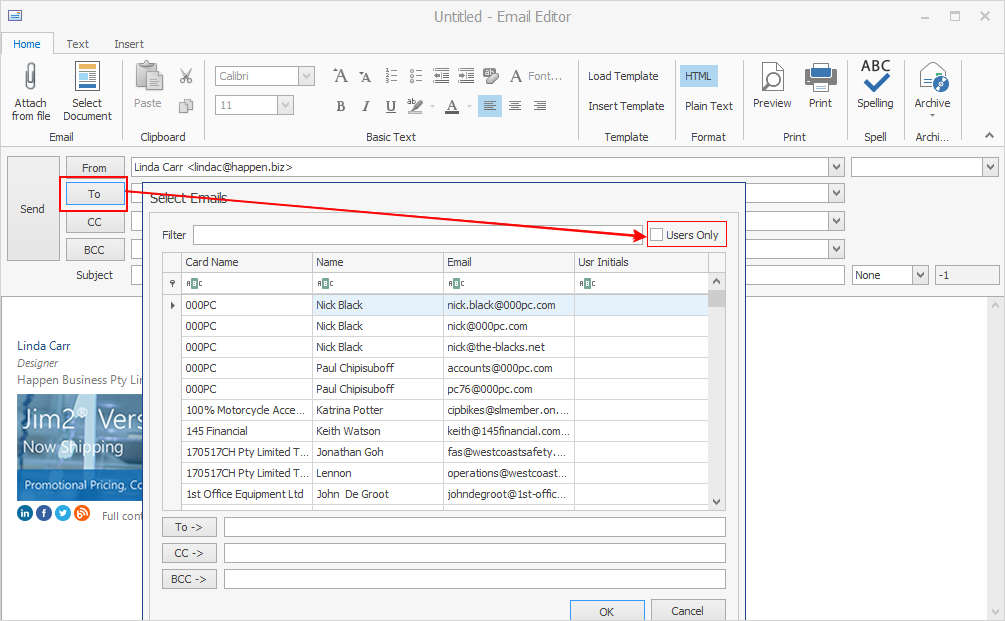Open the From address dropdown
This screenshot has width=1005, height=621.
(x=835, y=168)
